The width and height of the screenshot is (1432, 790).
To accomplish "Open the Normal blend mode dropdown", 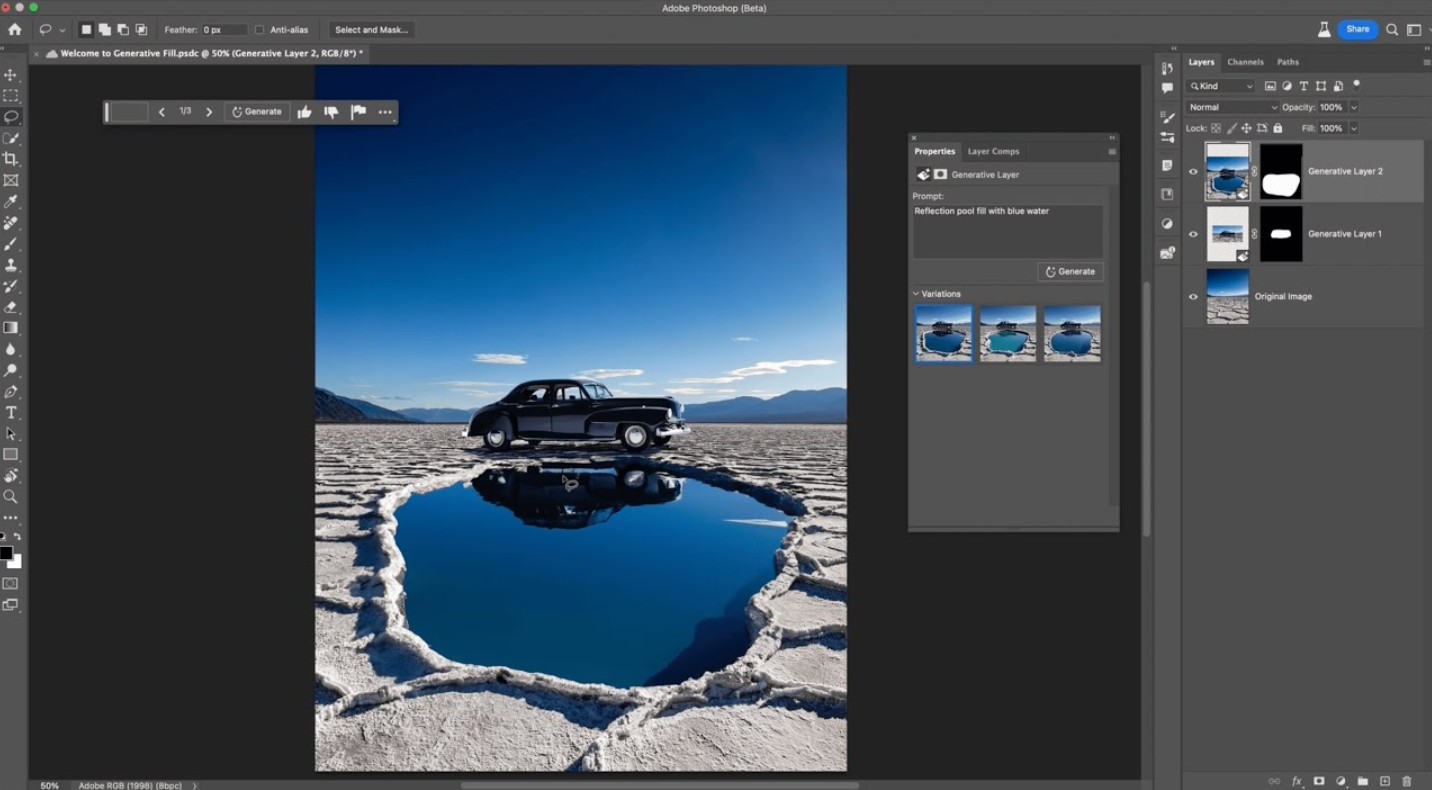I will [x=1232, y=107].
